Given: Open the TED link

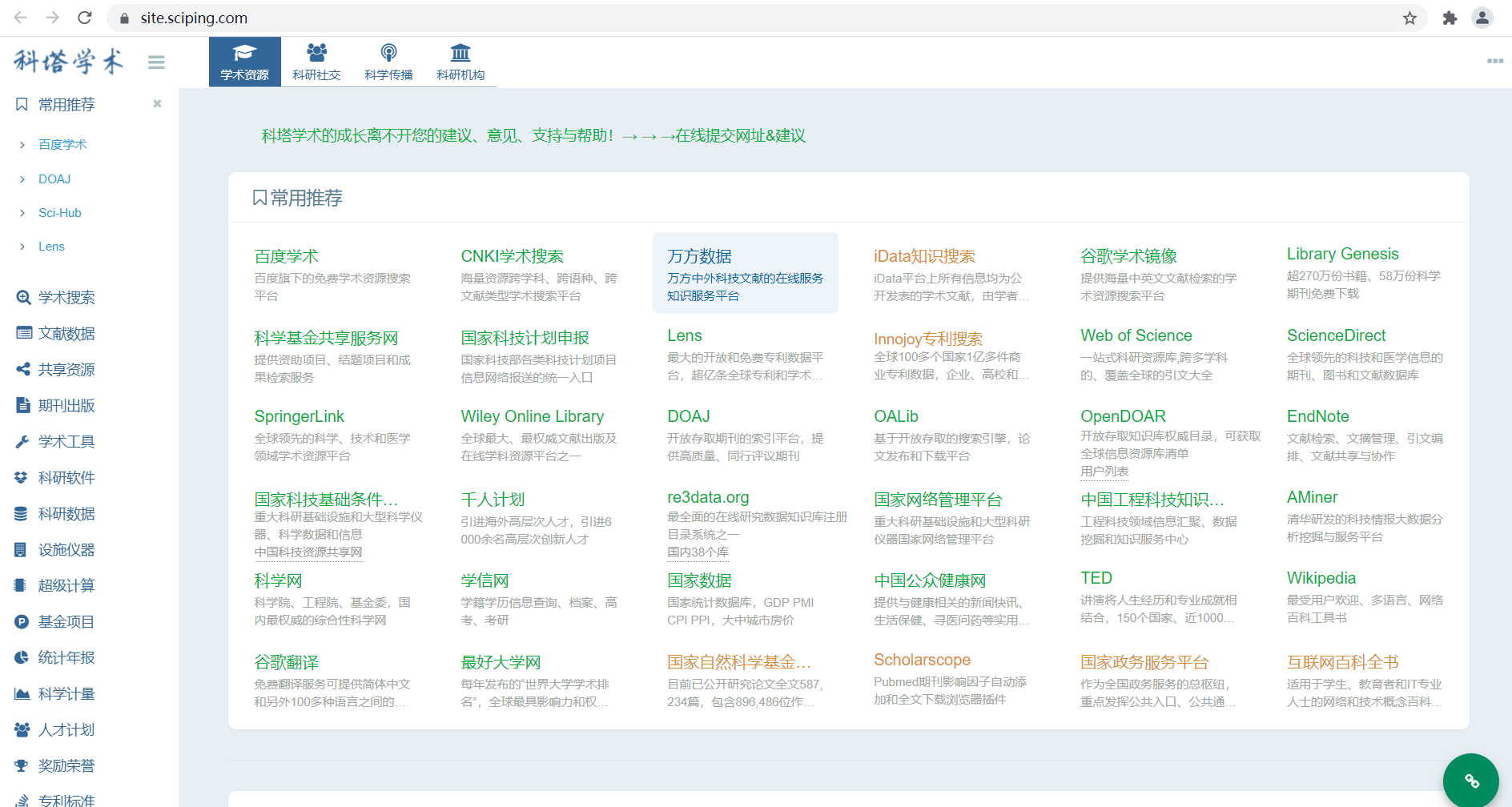Looking at the screenshot, I should pos(1096,578).
